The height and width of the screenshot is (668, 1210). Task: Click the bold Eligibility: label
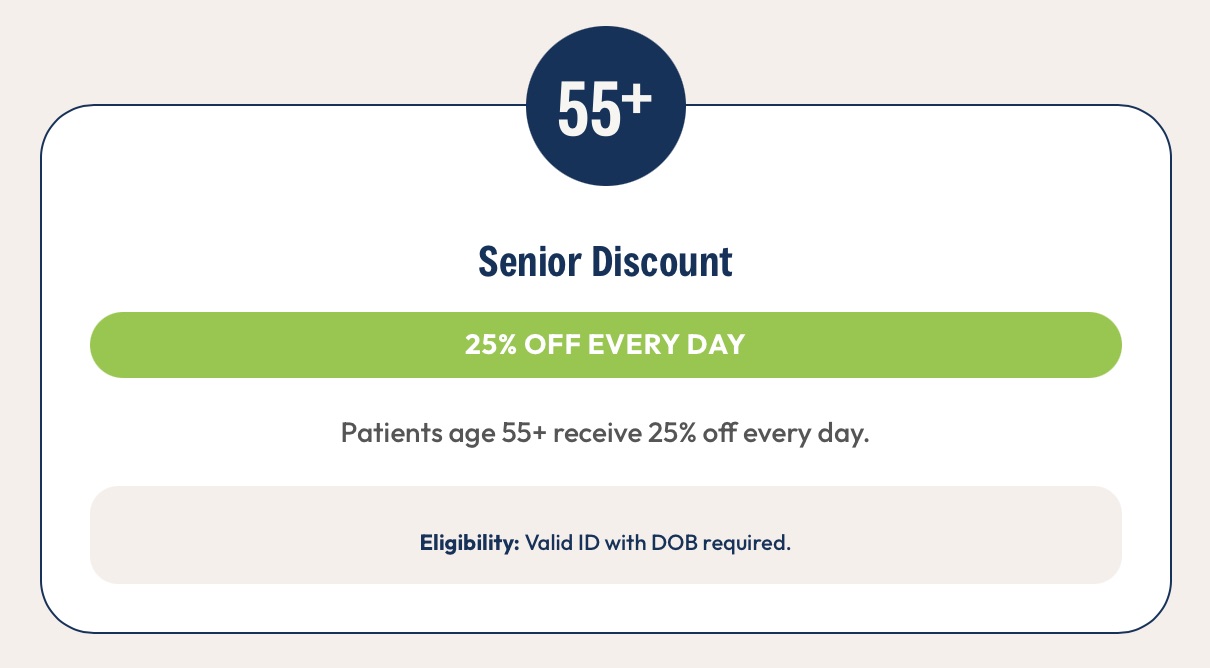469,545
